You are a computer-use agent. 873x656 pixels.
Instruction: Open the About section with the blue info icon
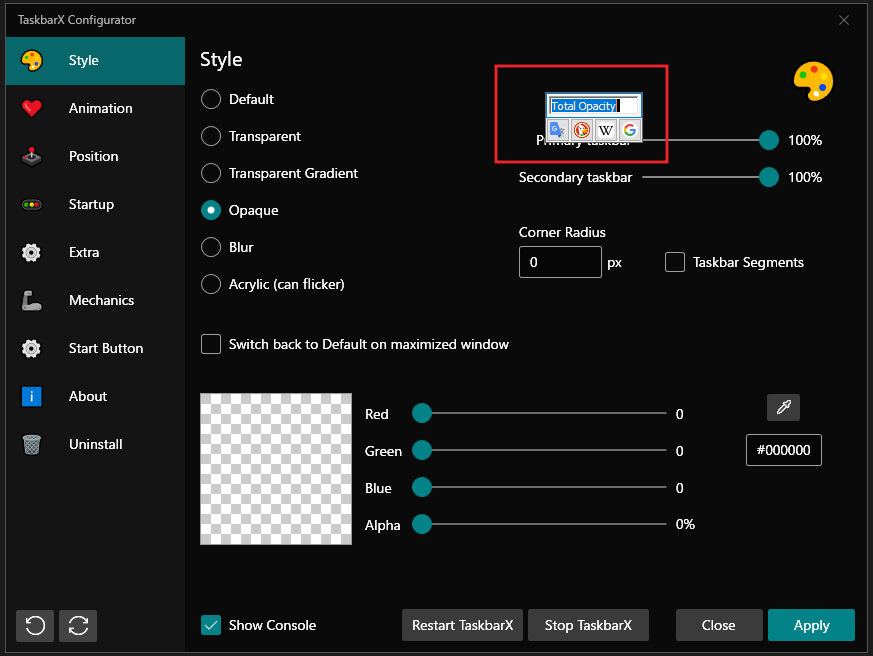[95, 396]
